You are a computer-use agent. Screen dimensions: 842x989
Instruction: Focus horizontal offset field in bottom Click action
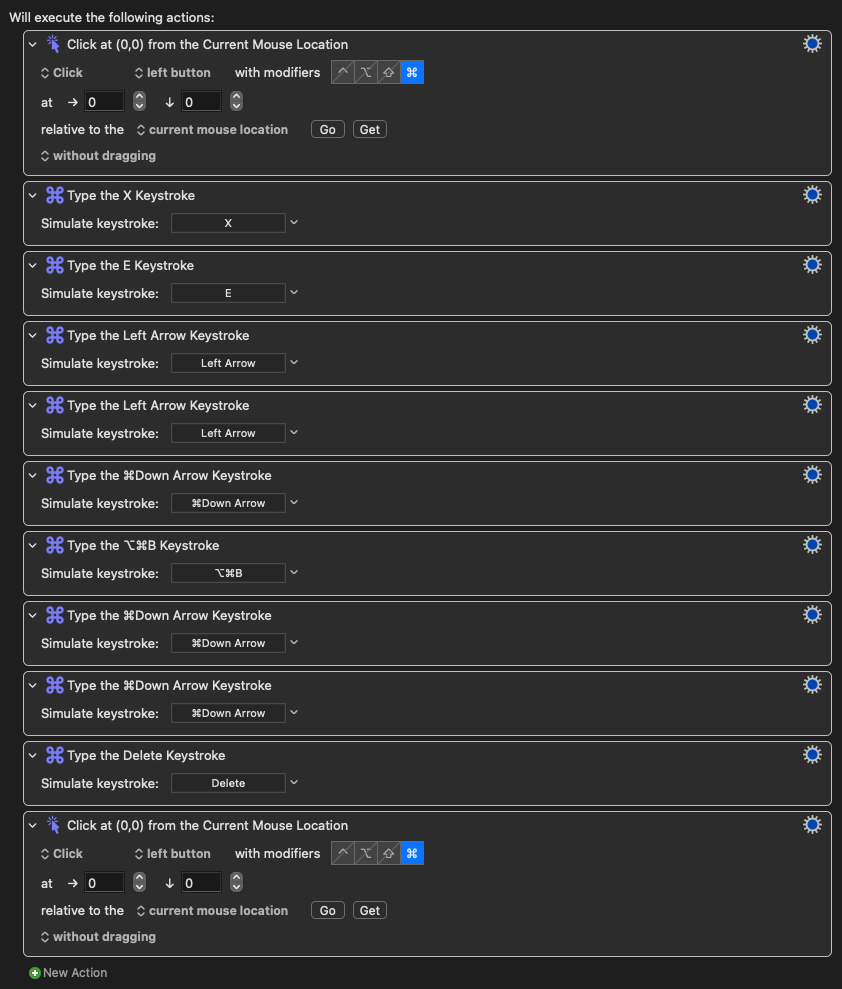(105, 882)
